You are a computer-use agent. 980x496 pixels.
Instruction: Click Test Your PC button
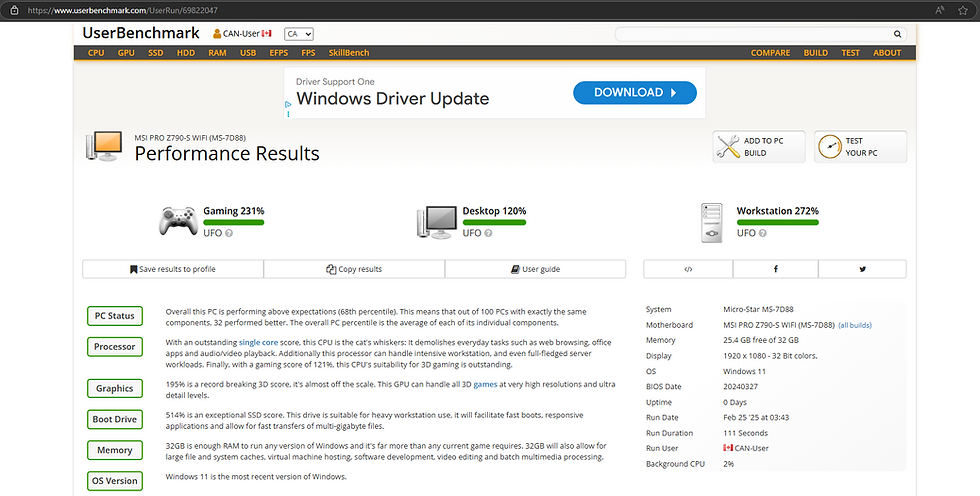point(861,147)
